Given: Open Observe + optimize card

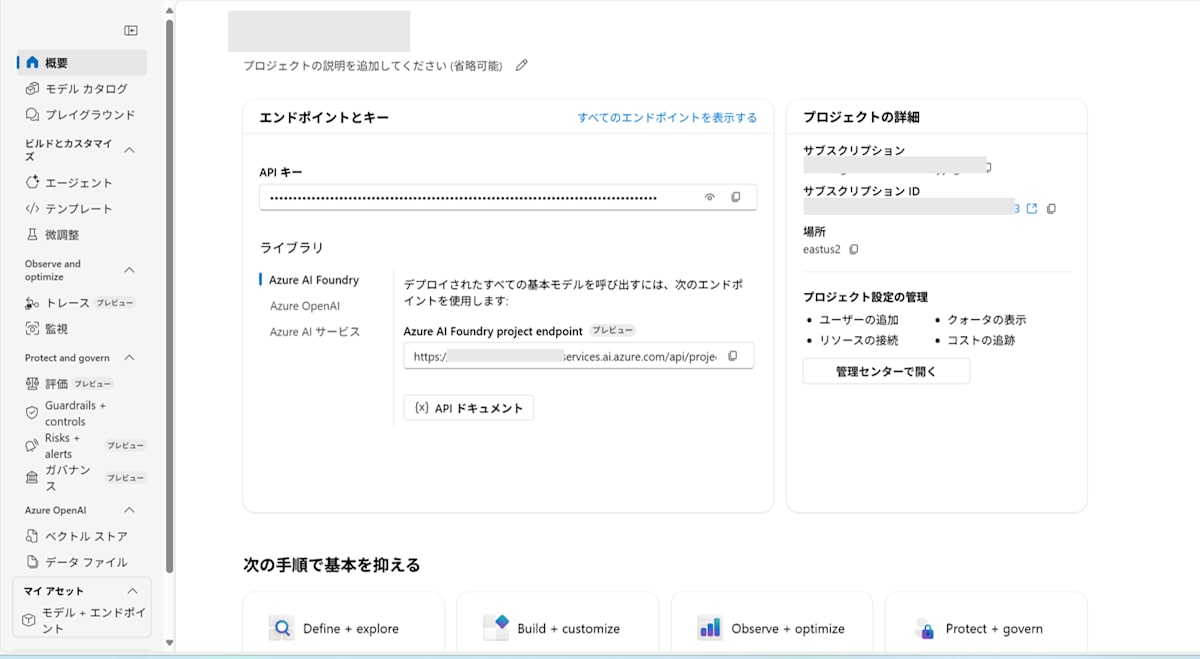Looking at the screenshot, I should tap(771, 625).
